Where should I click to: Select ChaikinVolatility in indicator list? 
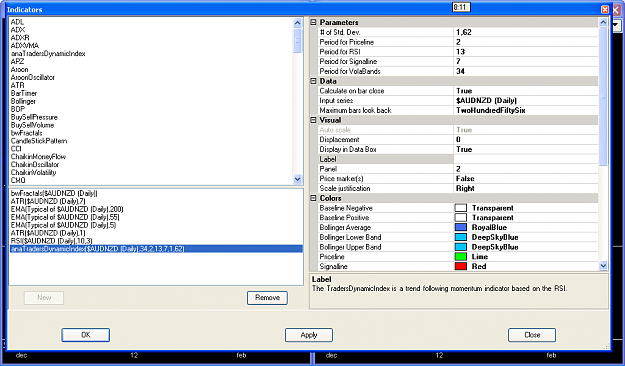pyautogui.click(x=33, y=173)
